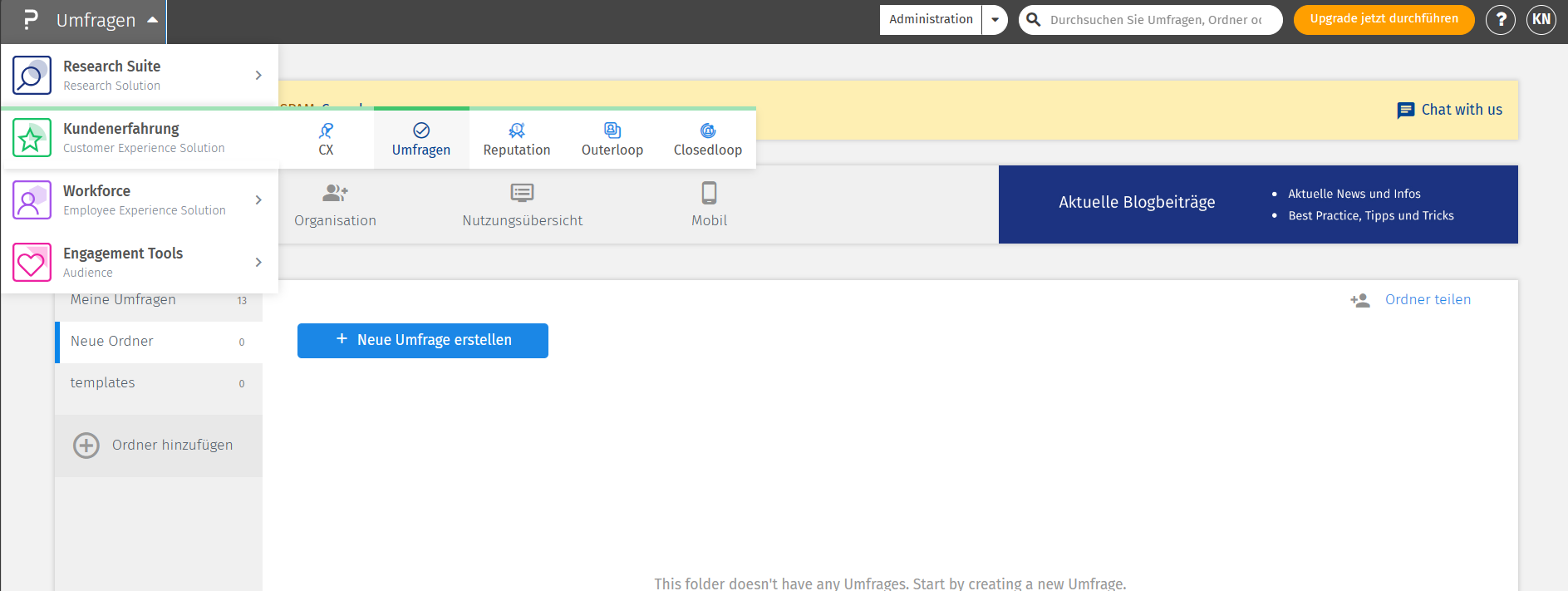
Task: Open Best Practice, Tipps und Tricks link
Action: [x=1371, y=215]
